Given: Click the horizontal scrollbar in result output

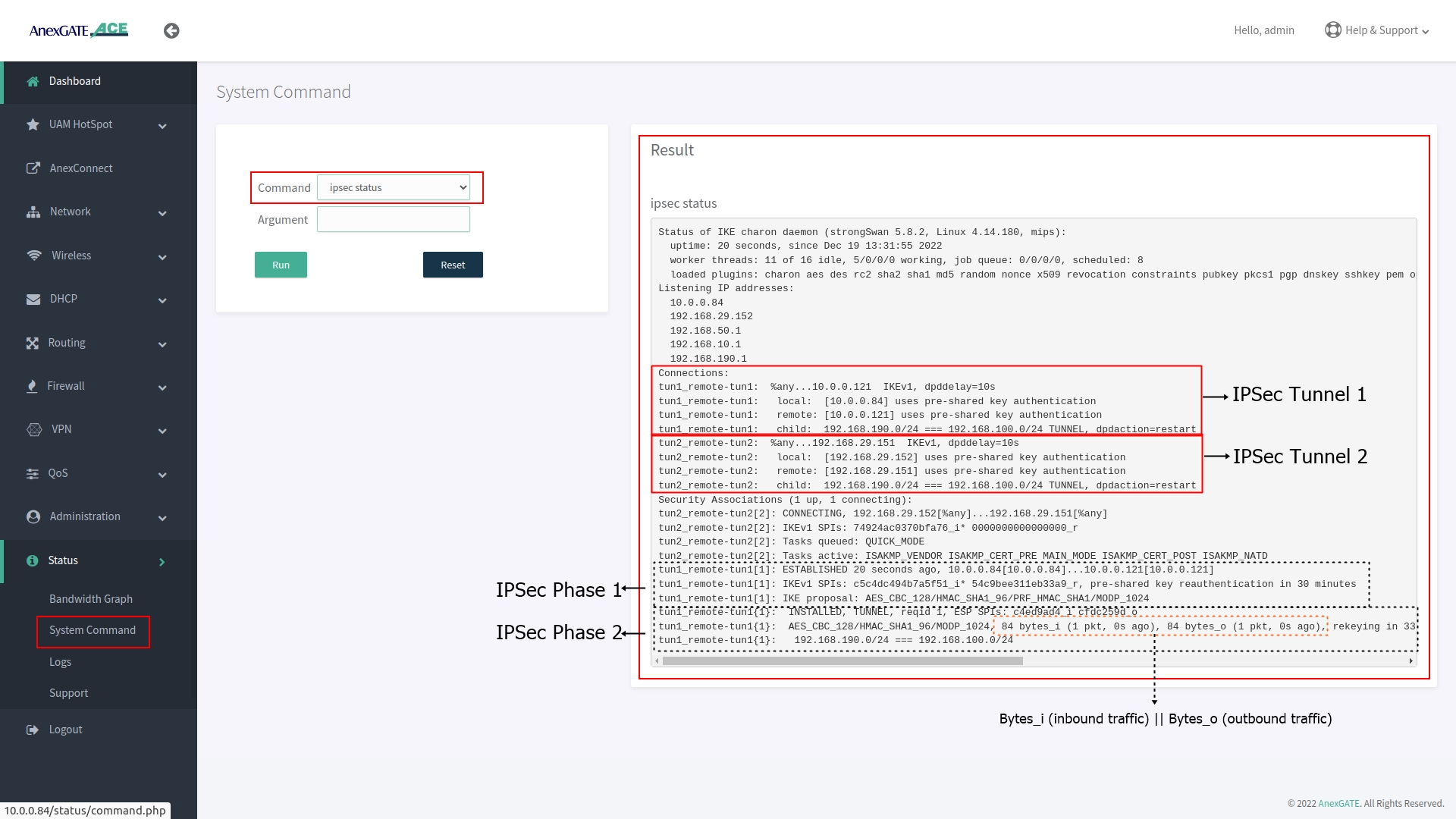Looking at the screenshot, I should click(x=842, y=661).
